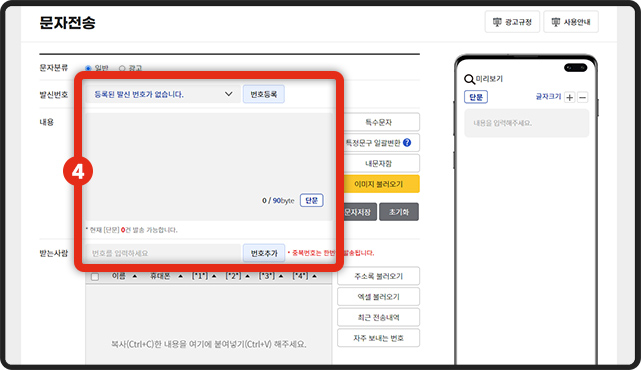The image size is (641, 370).
Task: Click the 문자저장 button
Action: (x=357, y=212)
